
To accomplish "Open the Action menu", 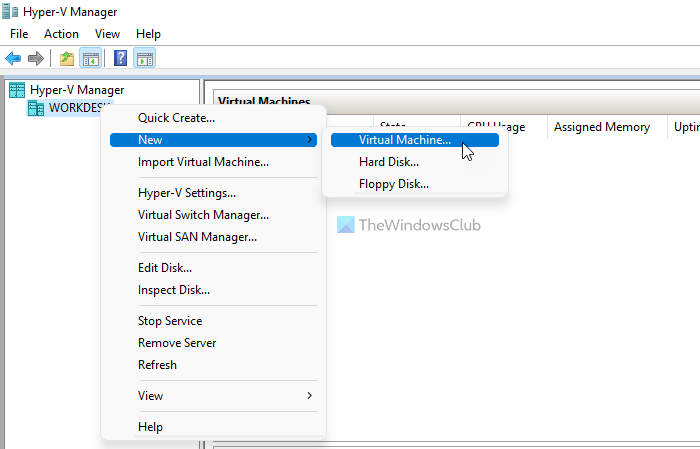I will 61,34.
